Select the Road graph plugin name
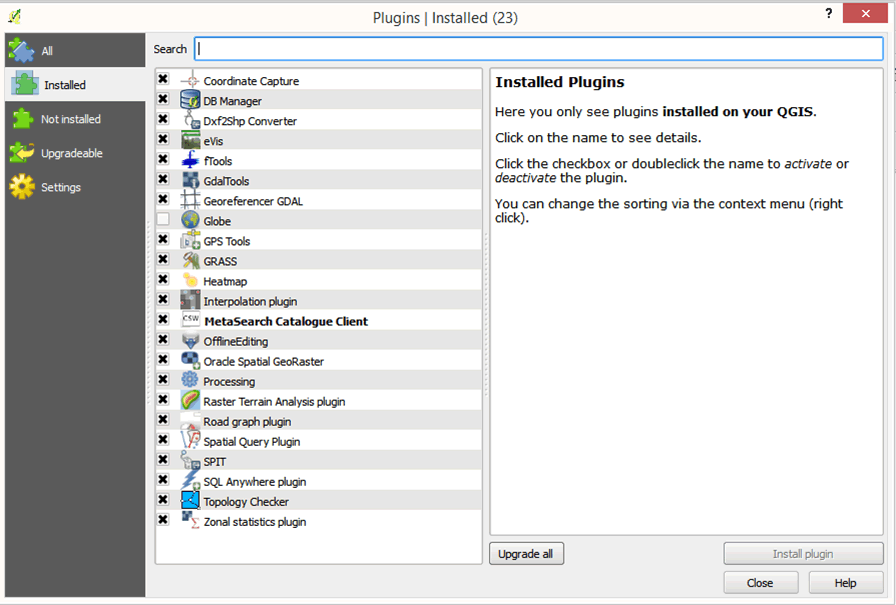This screenshot has width=896, height=605. click(x=247, y=422)
